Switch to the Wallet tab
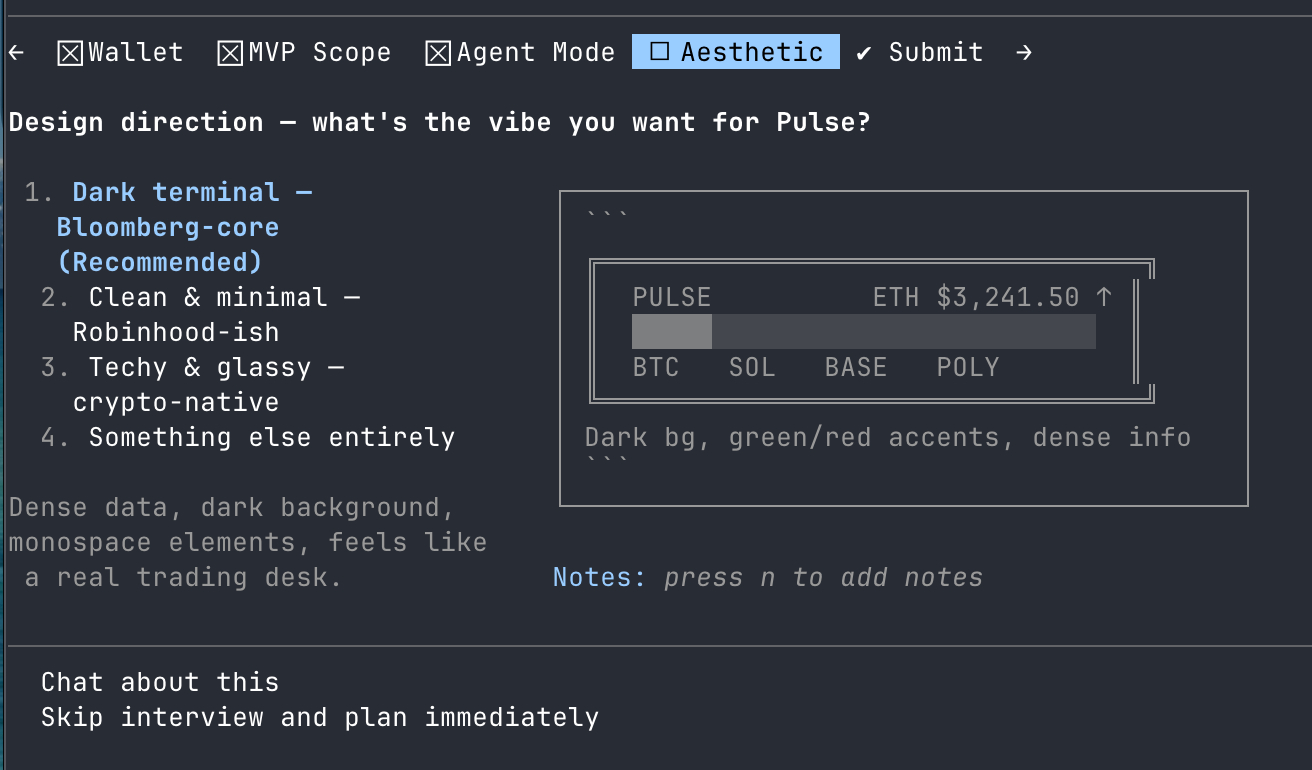The image size is (1312, 770). click(135, 52)
